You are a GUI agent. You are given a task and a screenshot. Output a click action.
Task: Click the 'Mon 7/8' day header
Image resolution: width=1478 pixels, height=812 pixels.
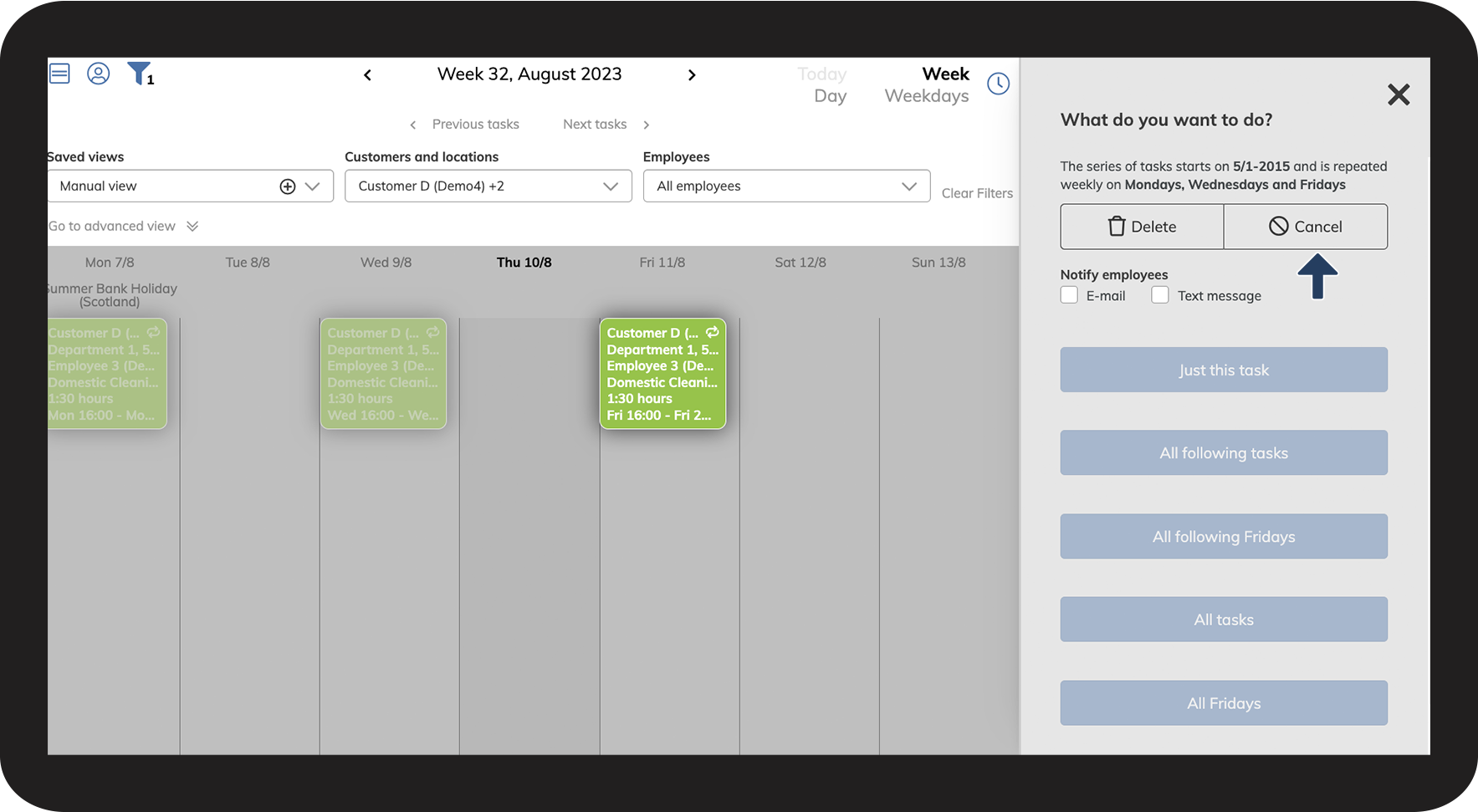pos(110,263)
